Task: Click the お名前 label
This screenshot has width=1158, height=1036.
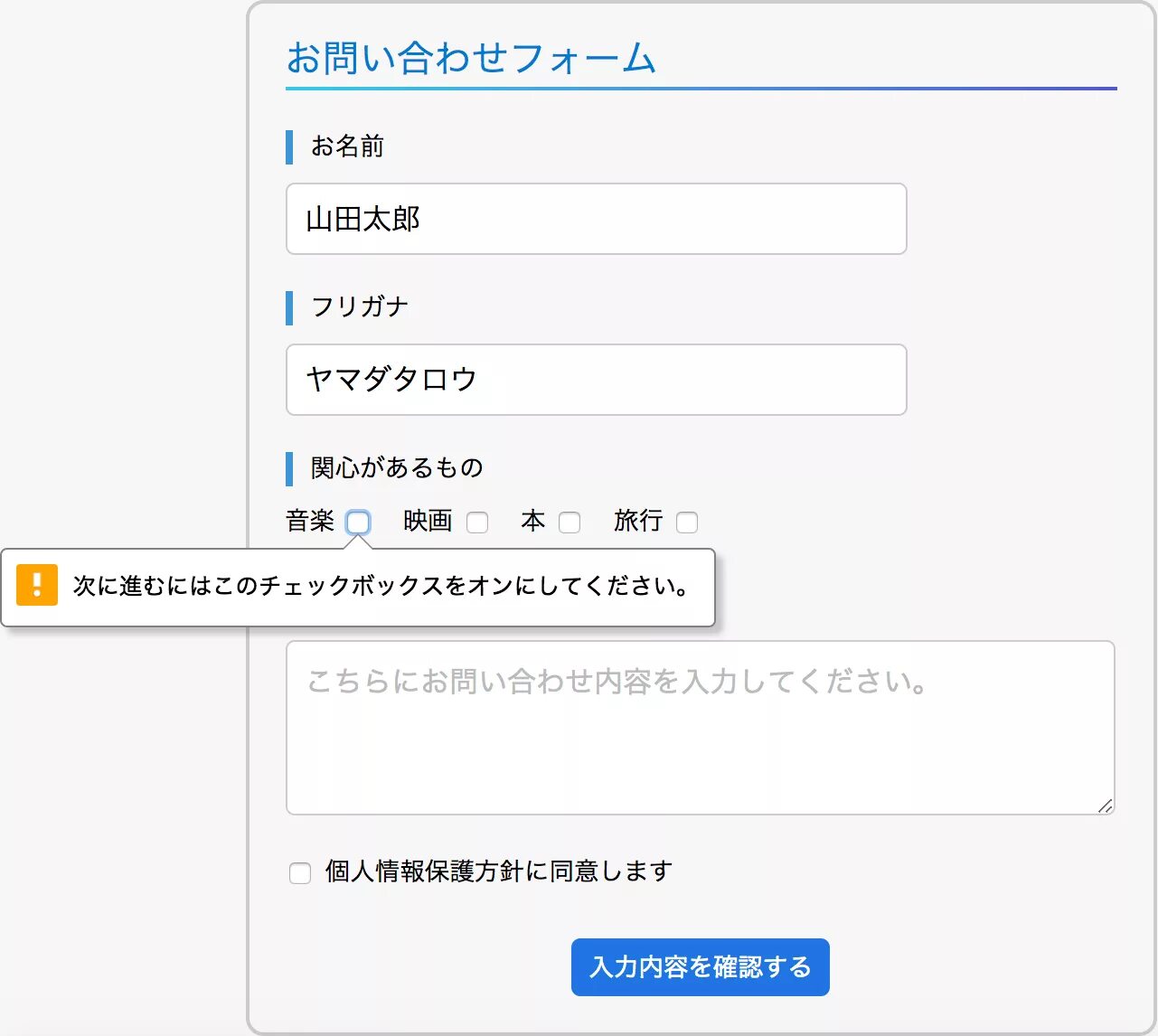Action: click(347, 146)
